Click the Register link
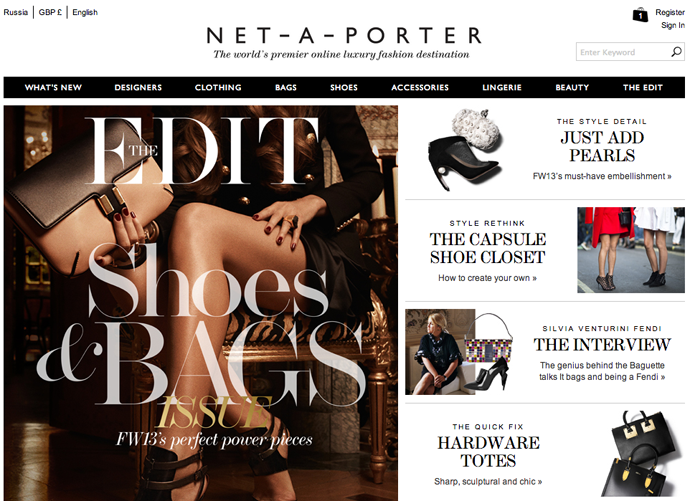The width and height of the screenshot is (690, 501). (x=670, y=12)
